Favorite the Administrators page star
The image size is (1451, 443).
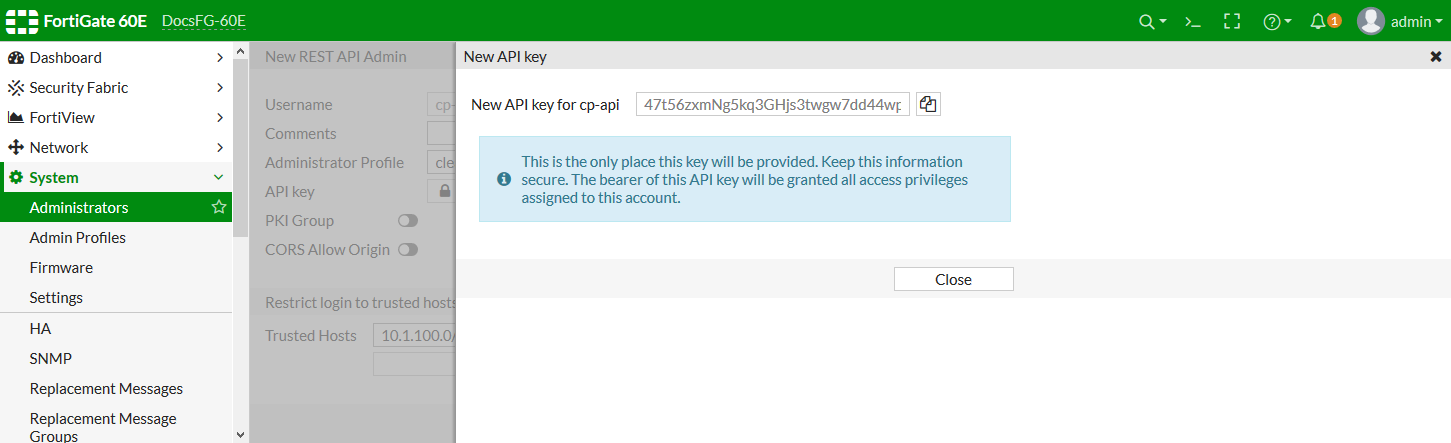click(x=219, y=208)
